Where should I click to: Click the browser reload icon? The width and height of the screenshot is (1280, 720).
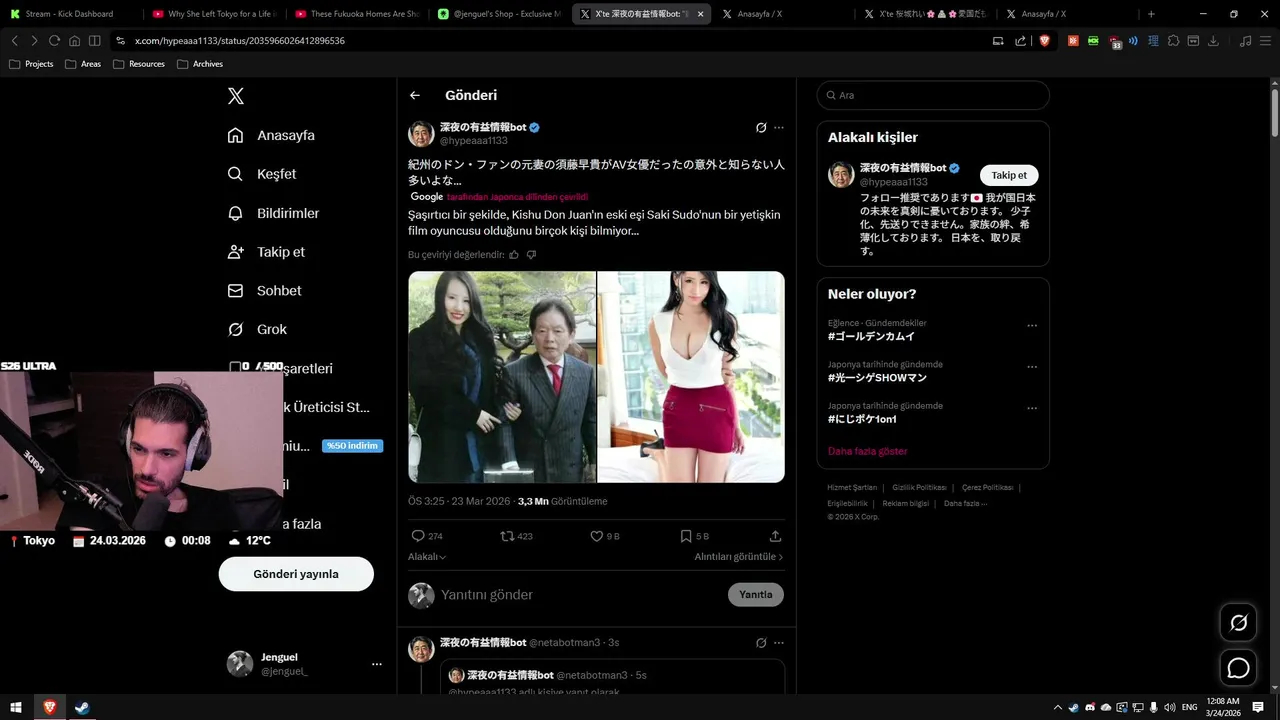[x=54, y=41]
